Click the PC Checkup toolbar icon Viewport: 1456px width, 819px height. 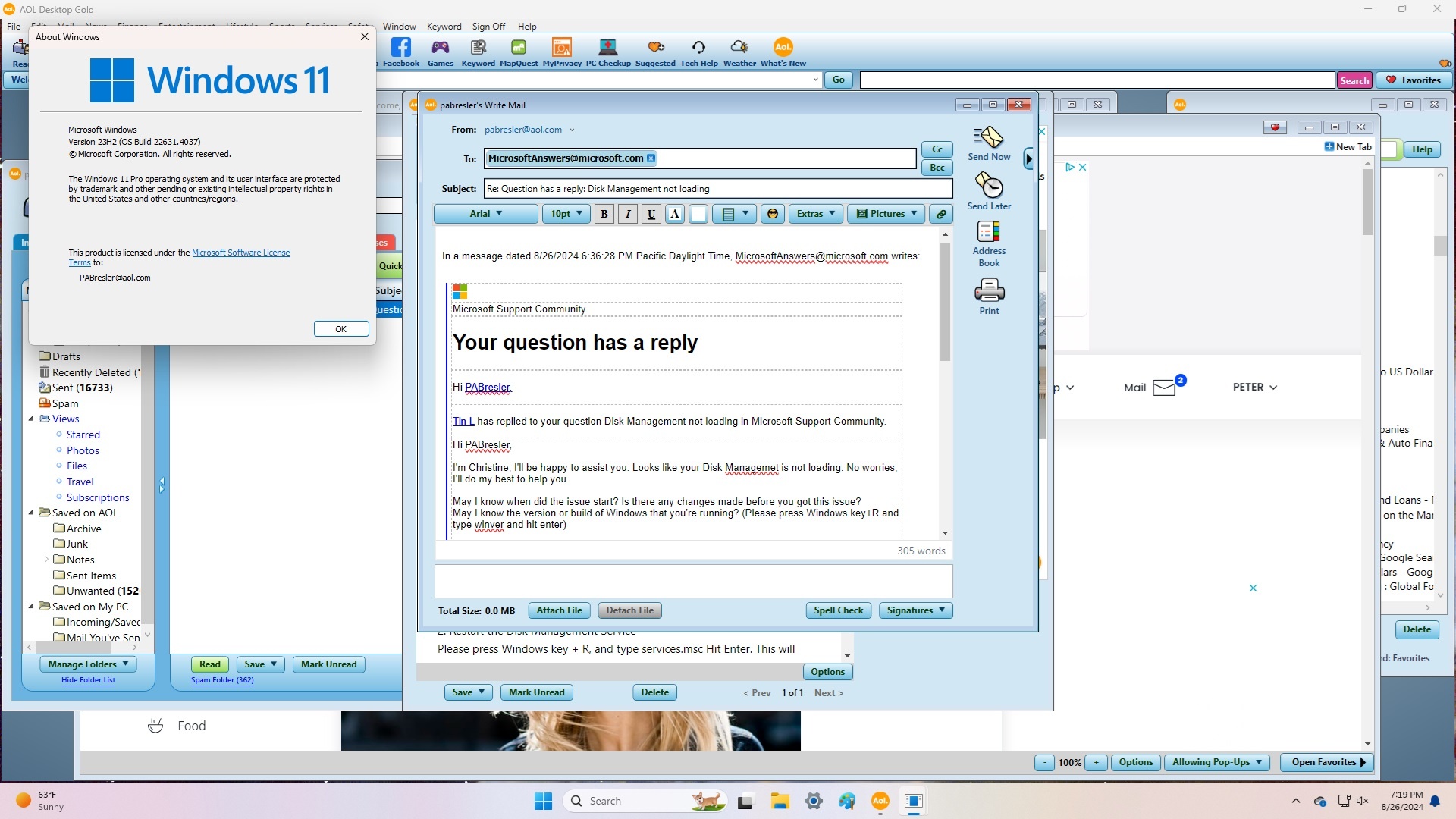(607, 48)
